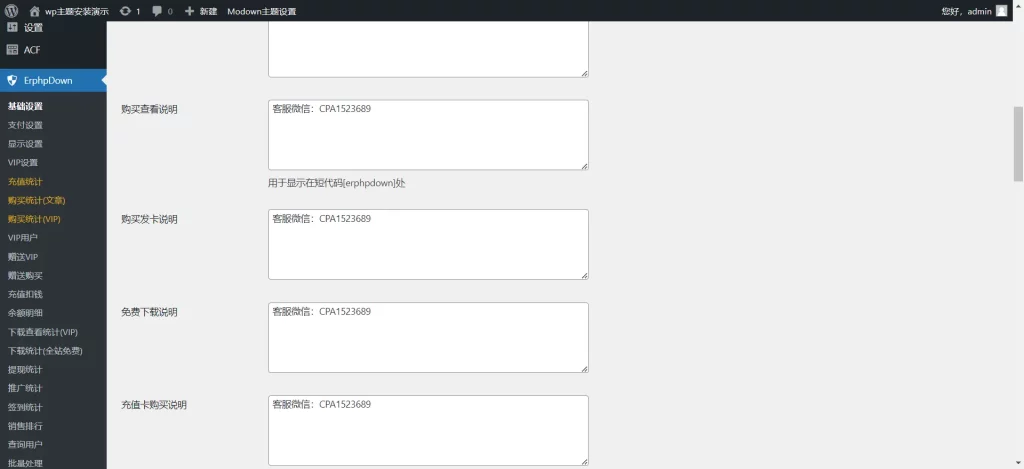Click the updates refresh icon
Screen dimensions: 1024x469
[x=125, y=11]
